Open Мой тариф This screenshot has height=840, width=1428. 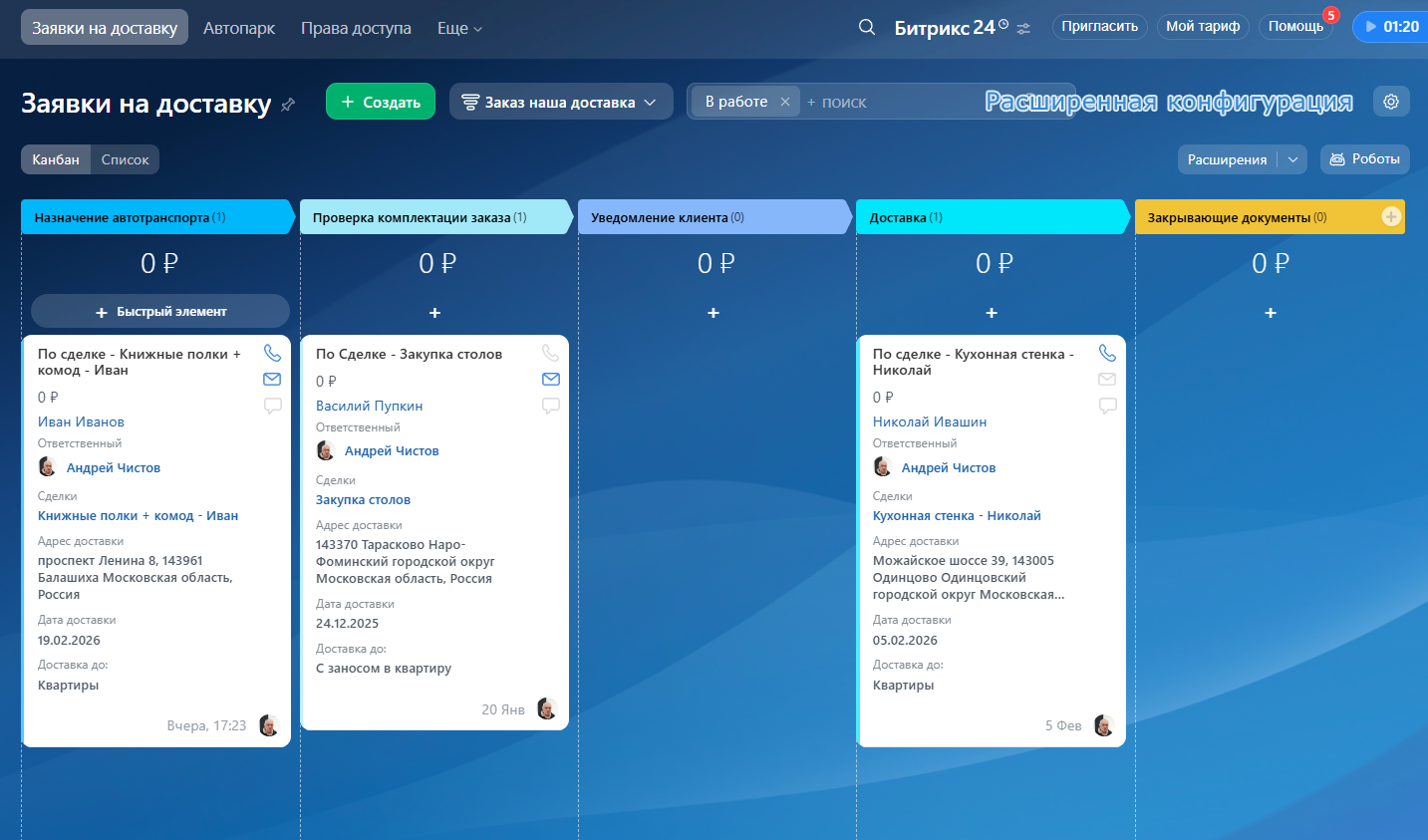point(1203,27)
